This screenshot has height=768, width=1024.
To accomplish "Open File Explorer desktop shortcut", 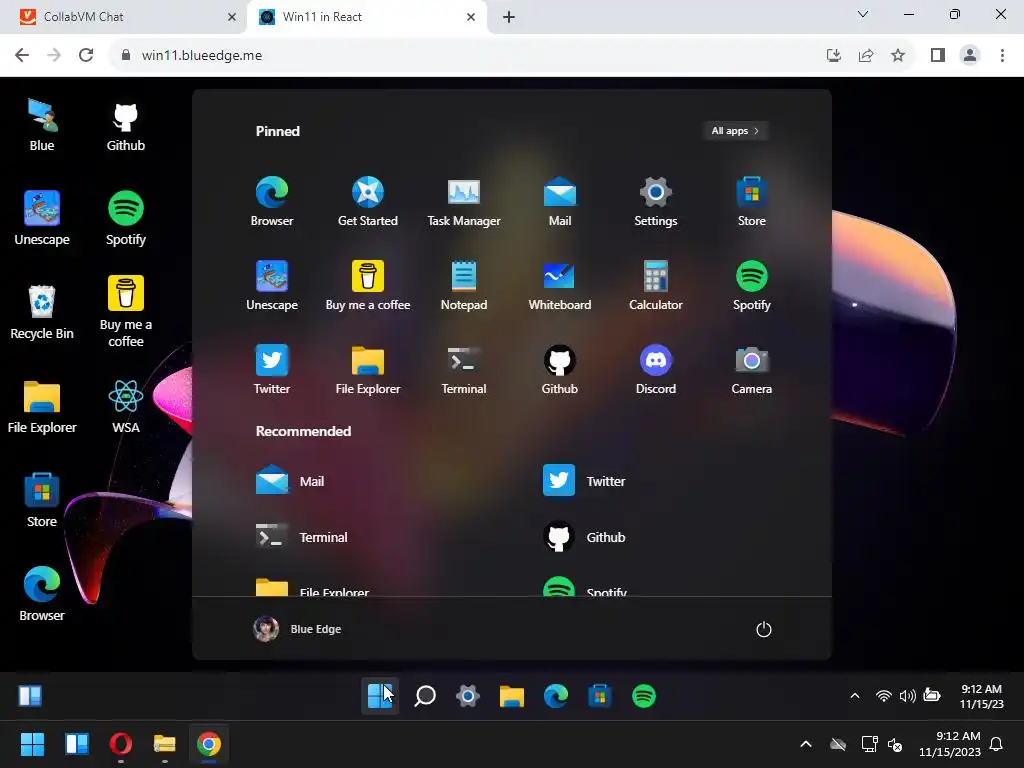I will (x=42, y=407).
